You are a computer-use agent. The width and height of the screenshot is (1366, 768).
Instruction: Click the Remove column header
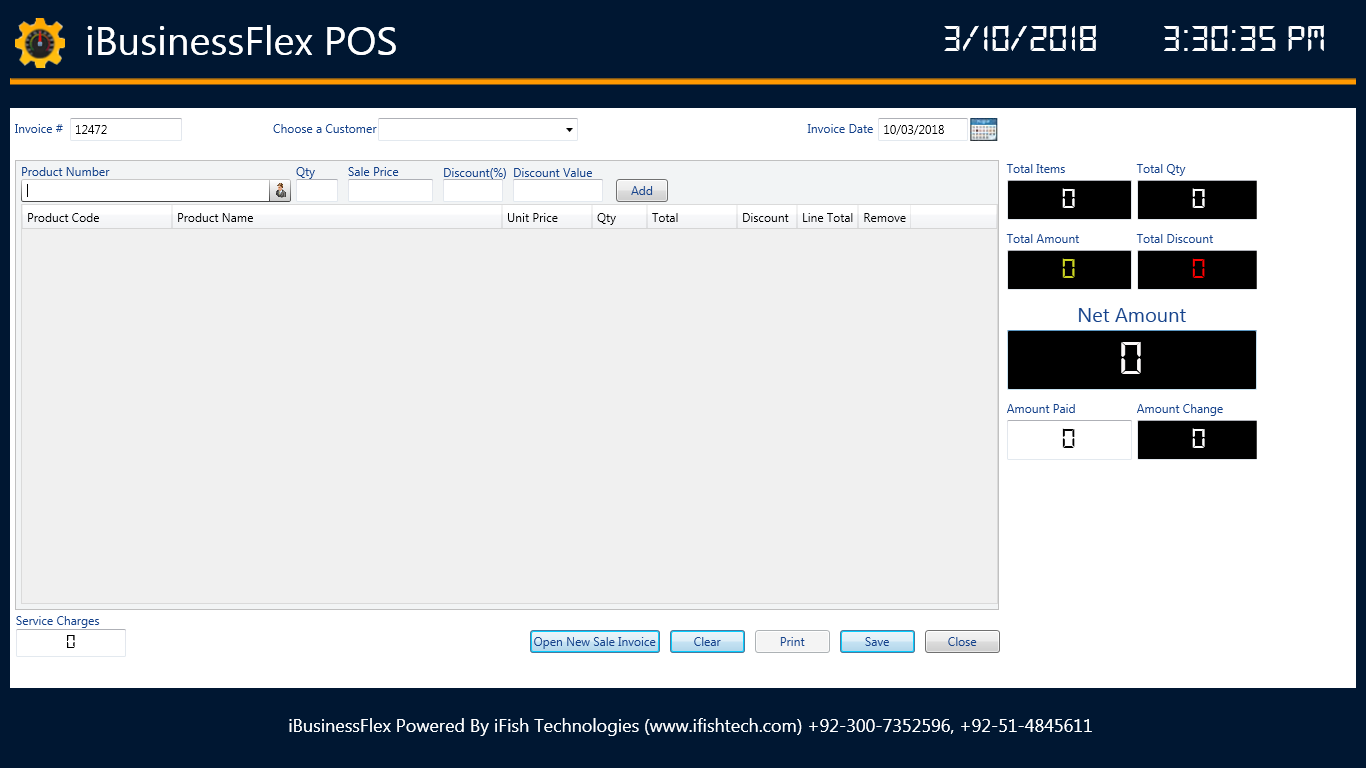point(885,218)
